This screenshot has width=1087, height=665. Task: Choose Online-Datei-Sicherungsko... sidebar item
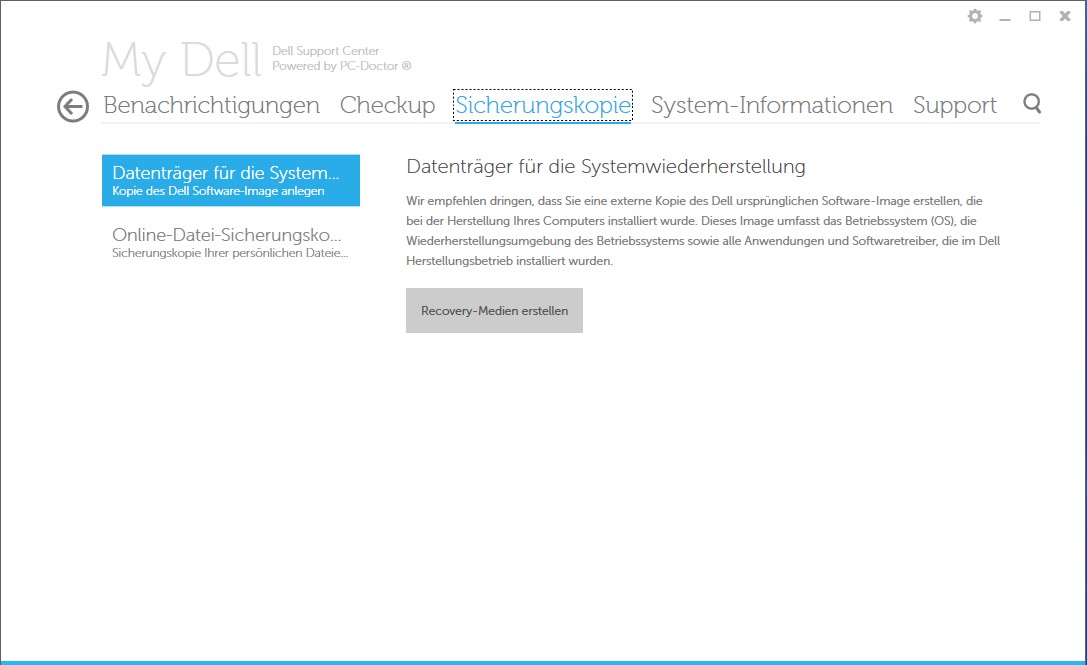point(231,243)
